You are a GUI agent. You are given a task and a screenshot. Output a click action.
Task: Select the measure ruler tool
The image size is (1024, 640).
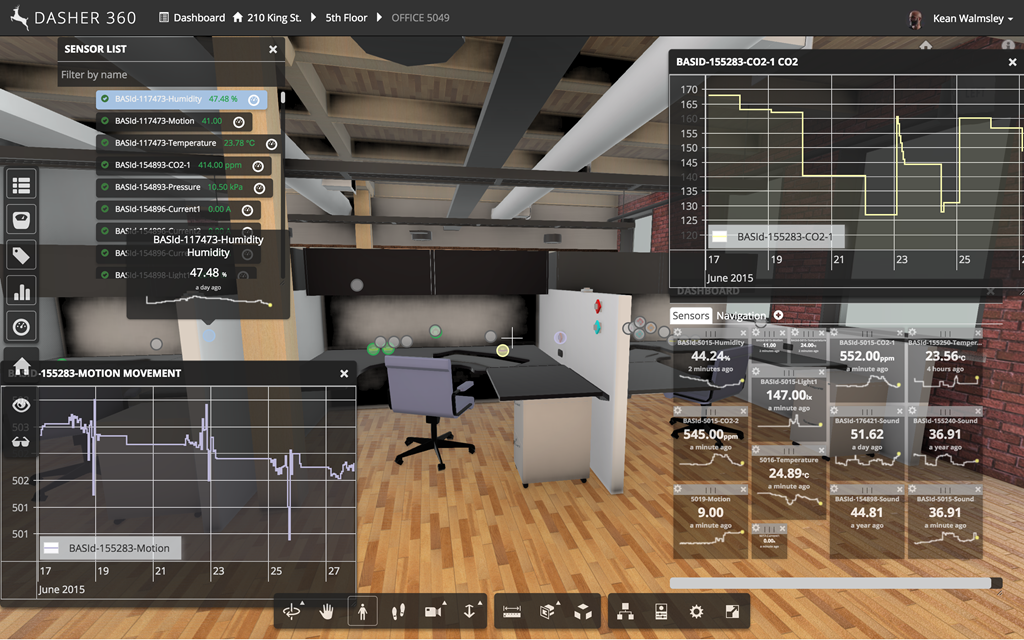513,611
